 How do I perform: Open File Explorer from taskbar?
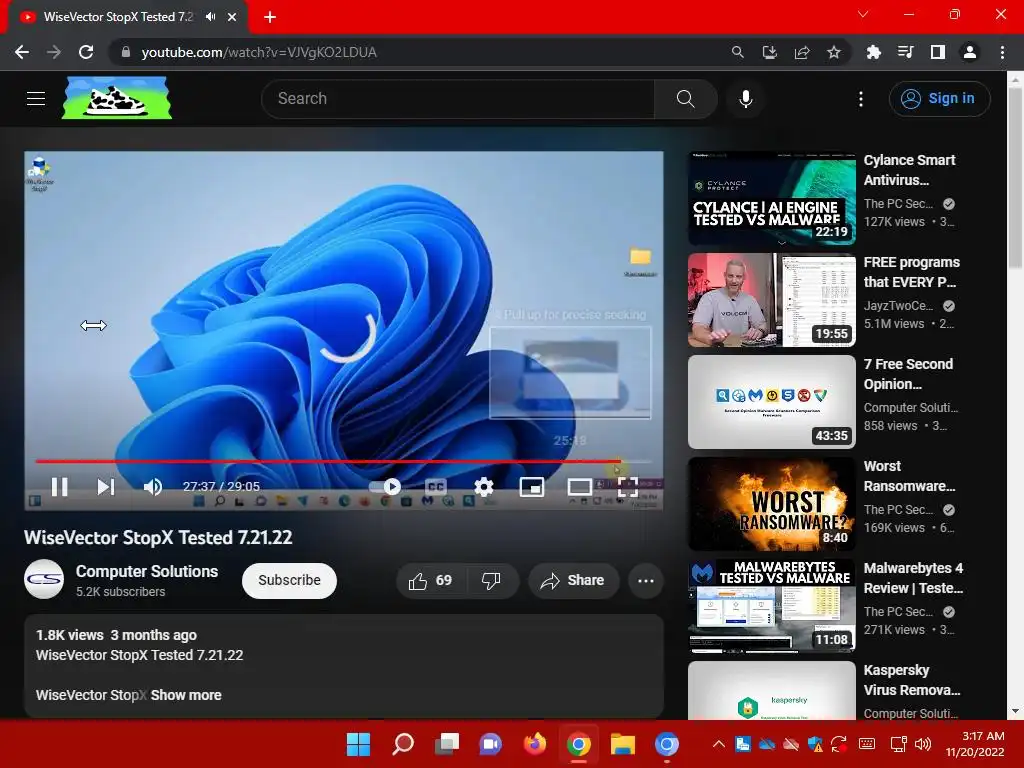[622, 744]
